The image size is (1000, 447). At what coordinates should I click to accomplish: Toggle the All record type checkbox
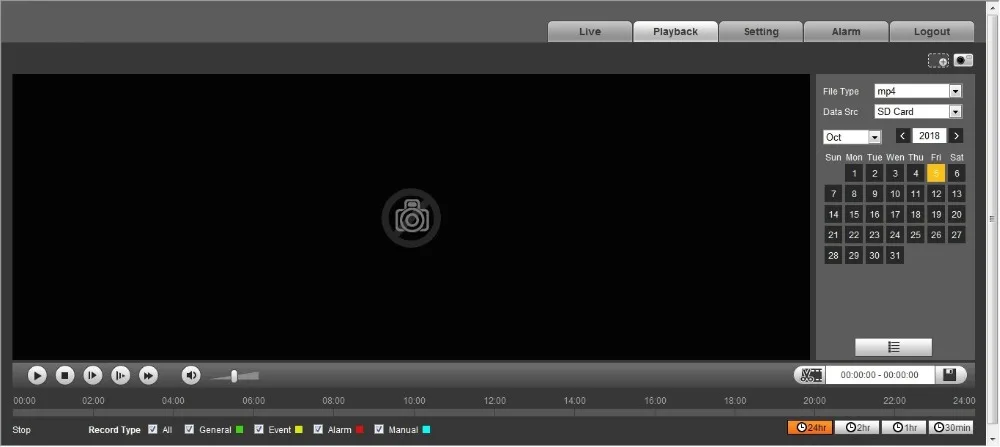pyautogui.click(x=152, y=429)
